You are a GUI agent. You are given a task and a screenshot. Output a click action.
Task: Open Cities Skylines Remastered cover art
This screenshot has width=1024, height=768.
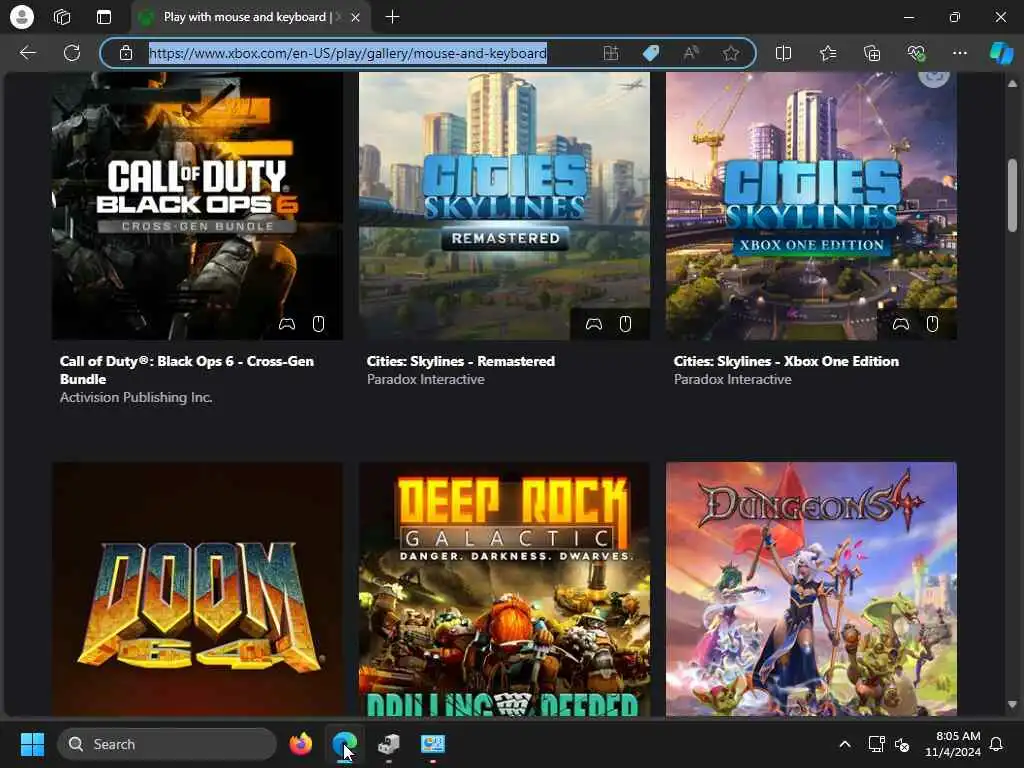(504, 206)
